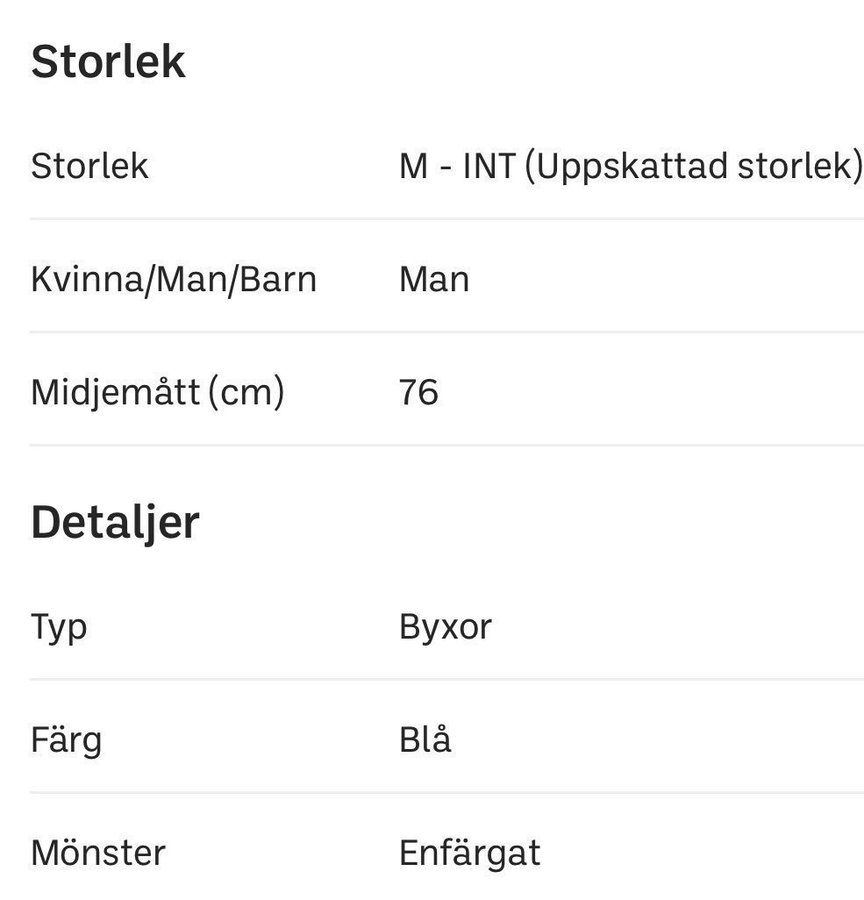Click the size letter "M" value

tap(413, 165)
